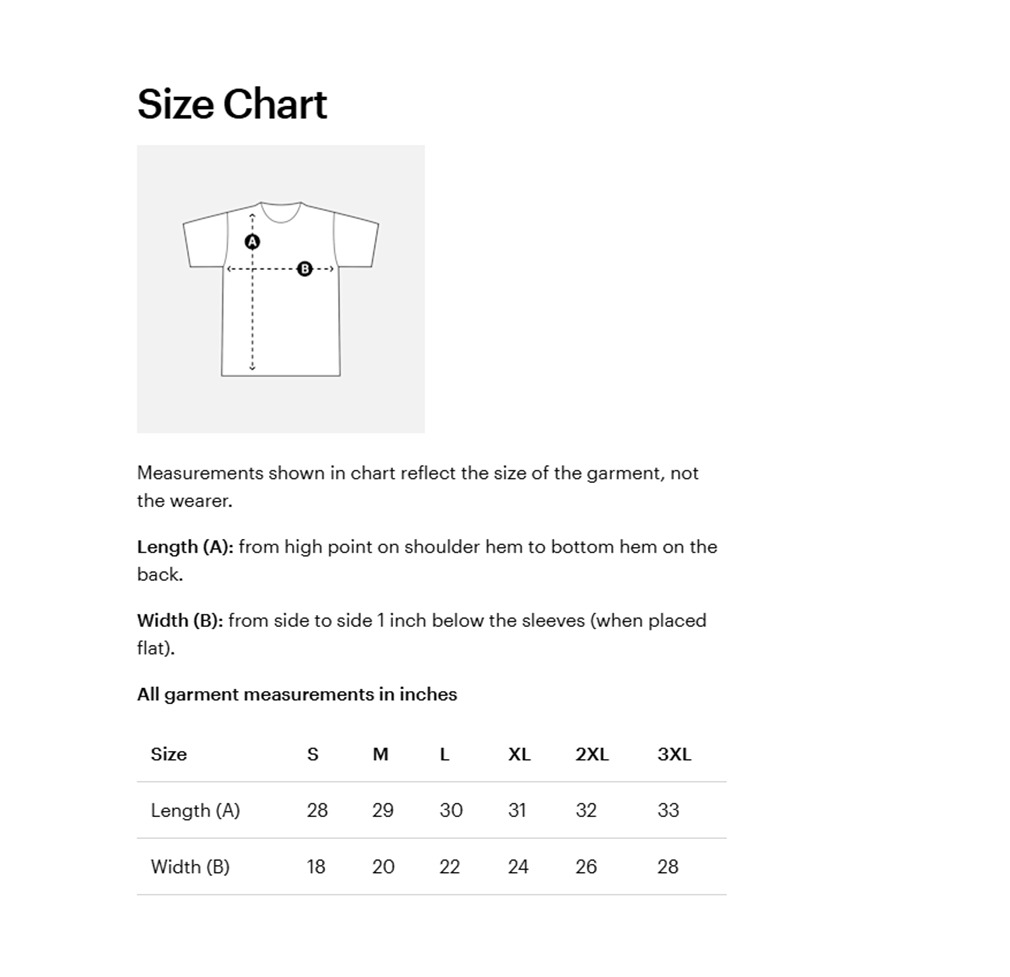Click the length value 30 for size L

click(451, 810)
